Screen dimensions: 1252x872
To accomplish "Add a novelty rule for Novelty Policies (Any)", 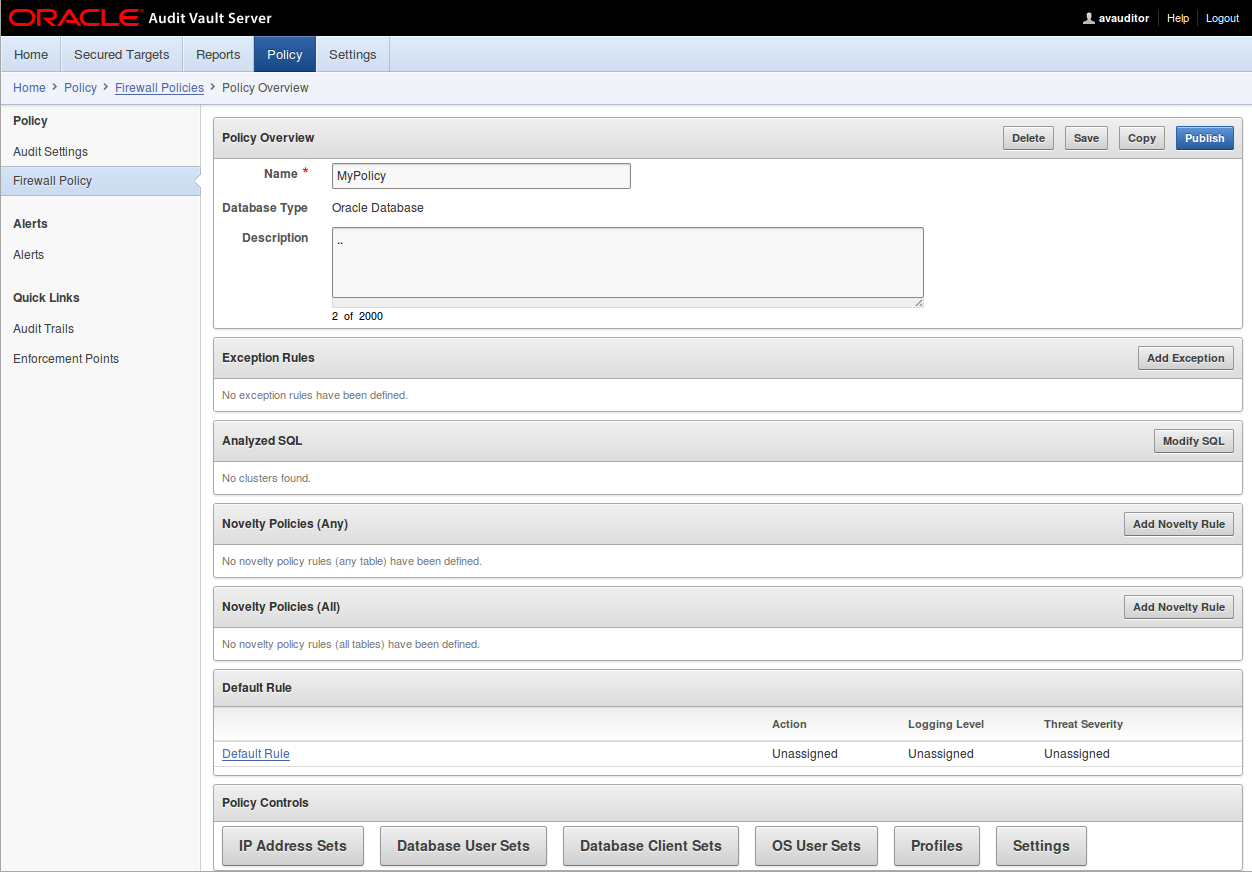I will (1179, 524).
